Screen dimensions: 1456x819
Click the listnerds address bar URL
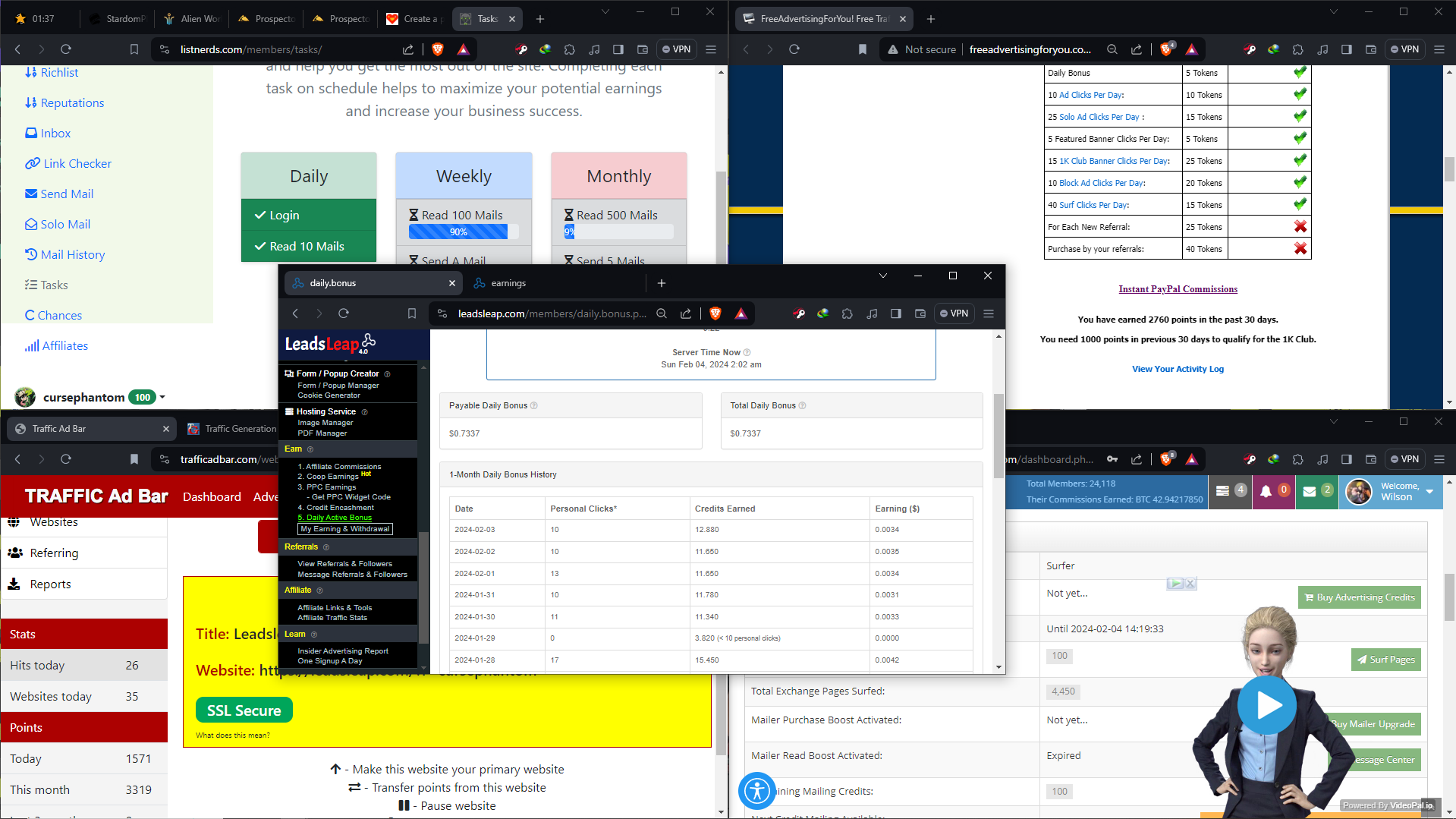pyautogui.click(x=250, y=49)
